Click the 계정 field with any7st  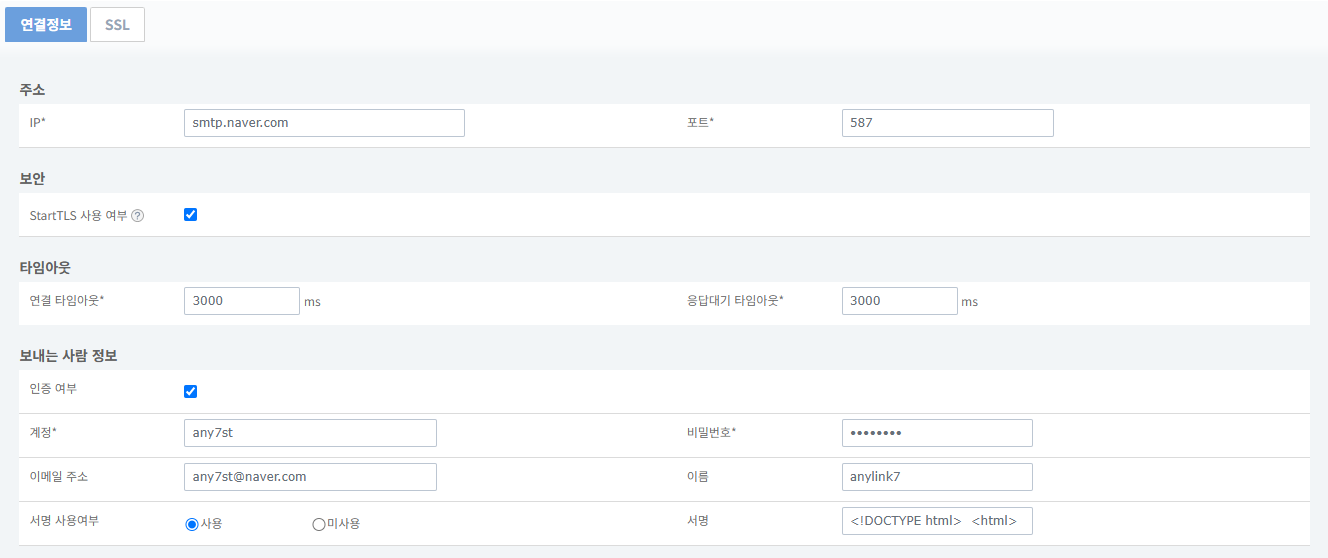click(311, 433)
